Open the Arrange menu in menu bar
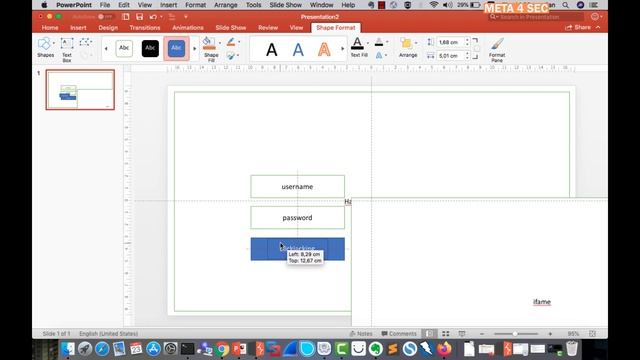640x360 pixels. pos(226,5)
